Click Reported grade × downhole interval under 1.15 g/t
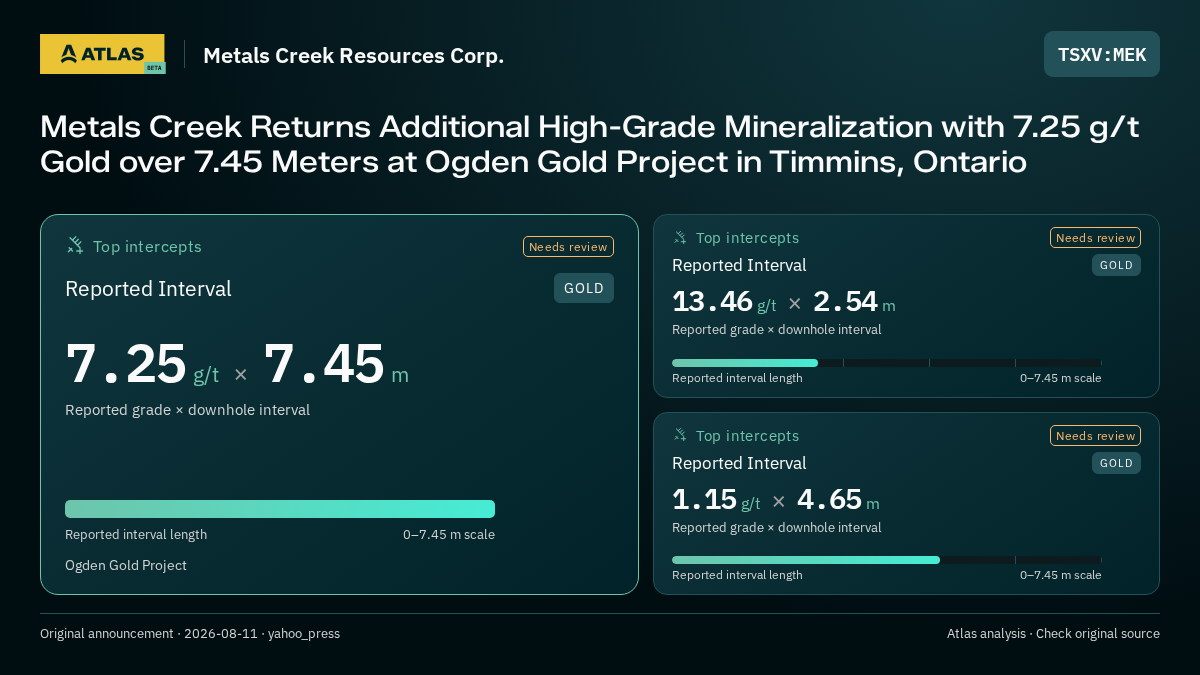The height and width of the screenshot is (675, 1200). (777, 528)
